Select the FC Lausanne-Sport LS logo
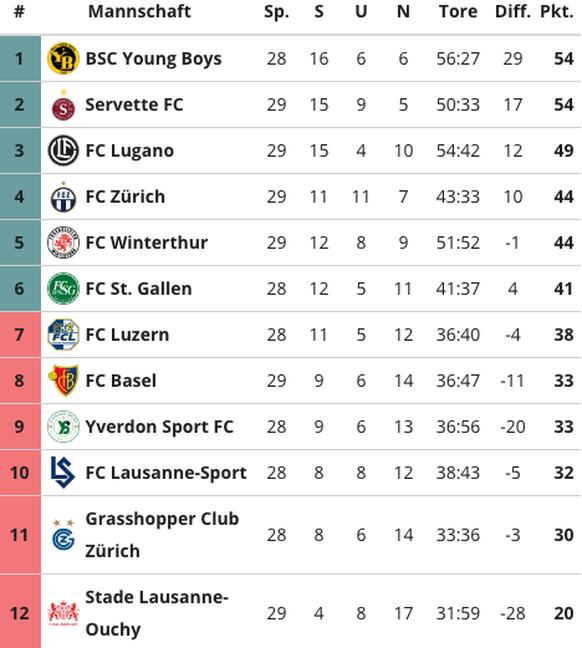The image size is (582, 648). 63,472
